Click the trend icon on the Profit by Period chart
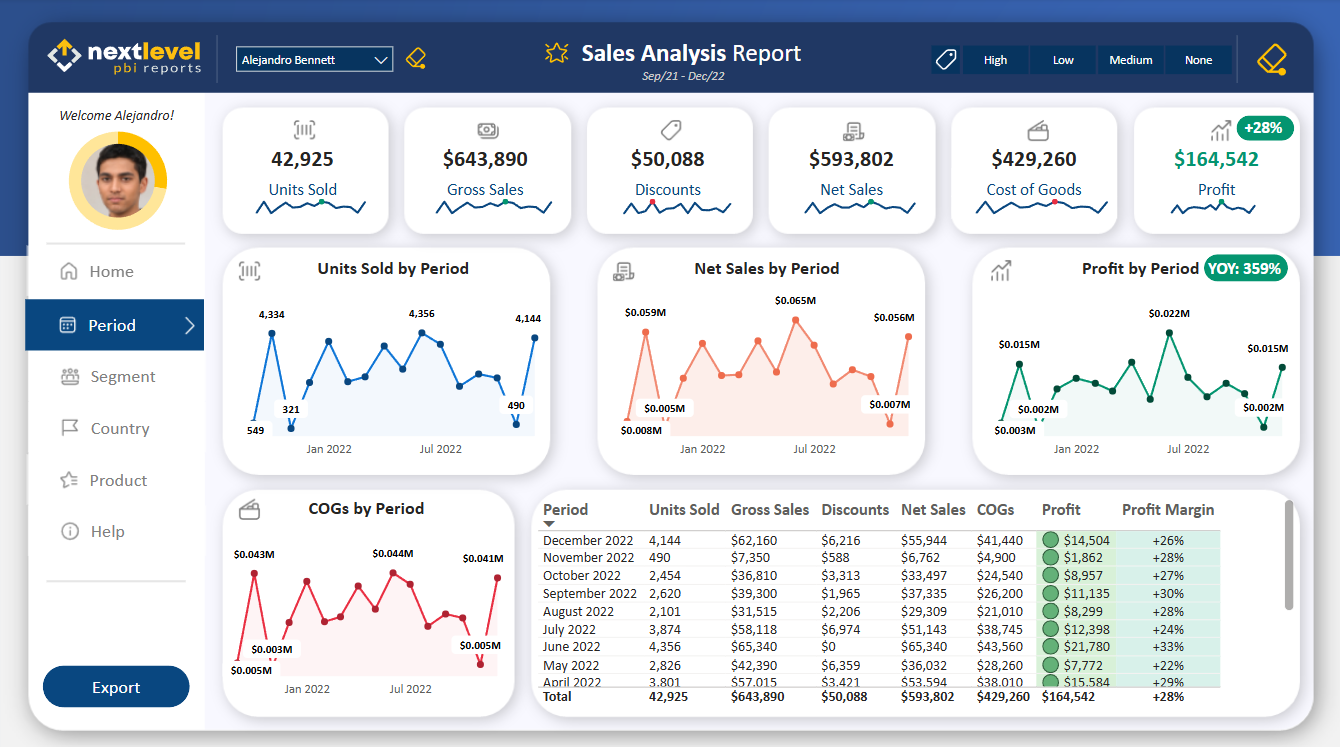1340x747 pixels. (1000, 270)
